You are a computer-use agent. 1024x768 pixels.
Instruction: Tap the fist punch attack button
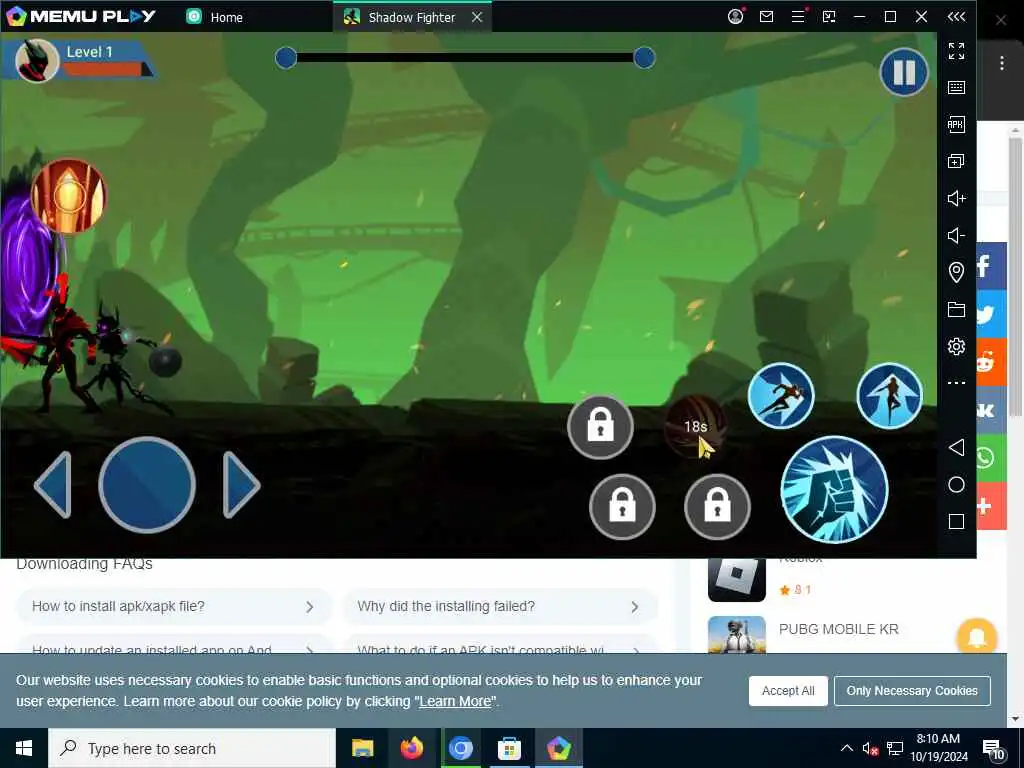tap(834, 489)
